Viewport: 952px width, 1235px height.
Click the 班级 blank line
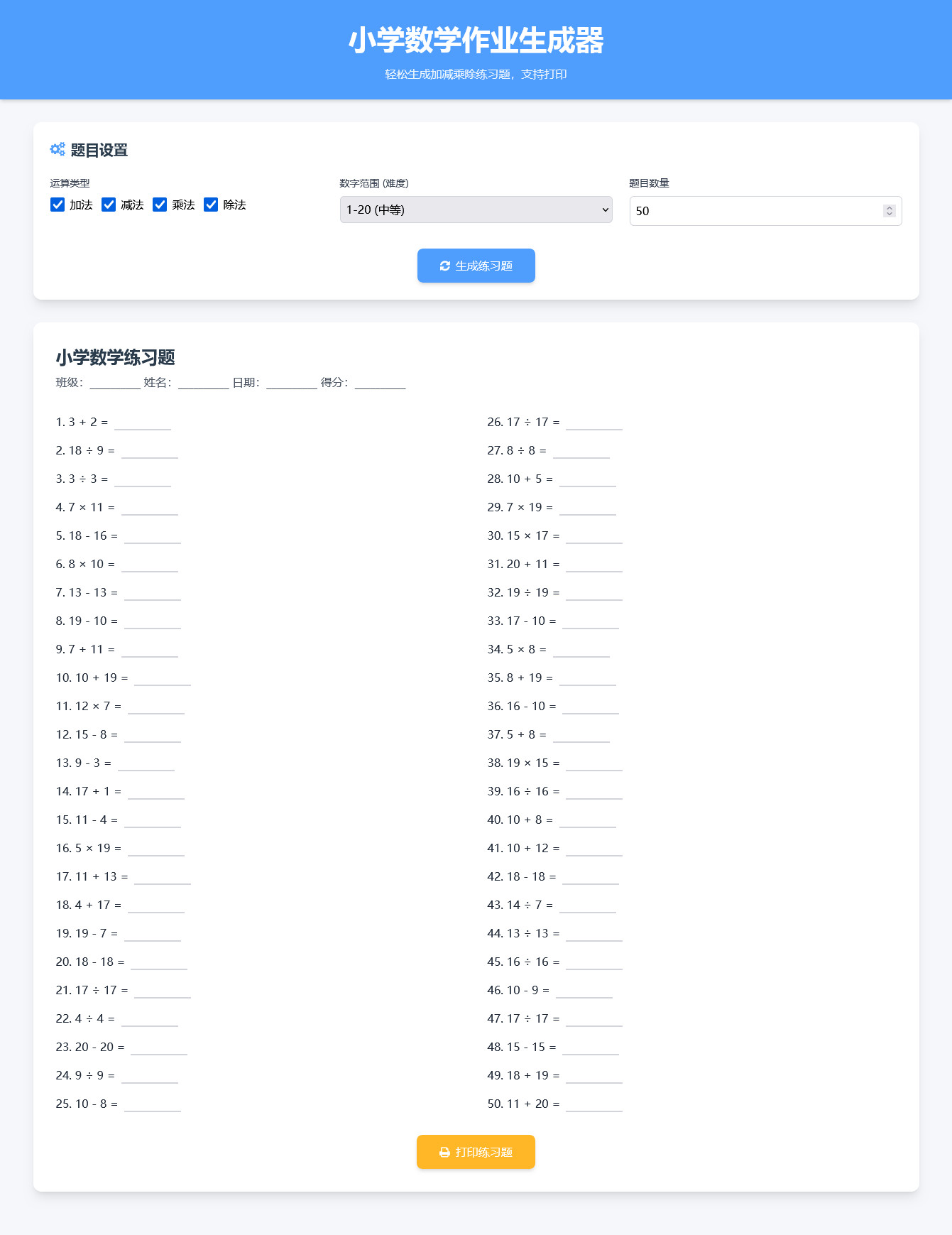coord(115,383)
